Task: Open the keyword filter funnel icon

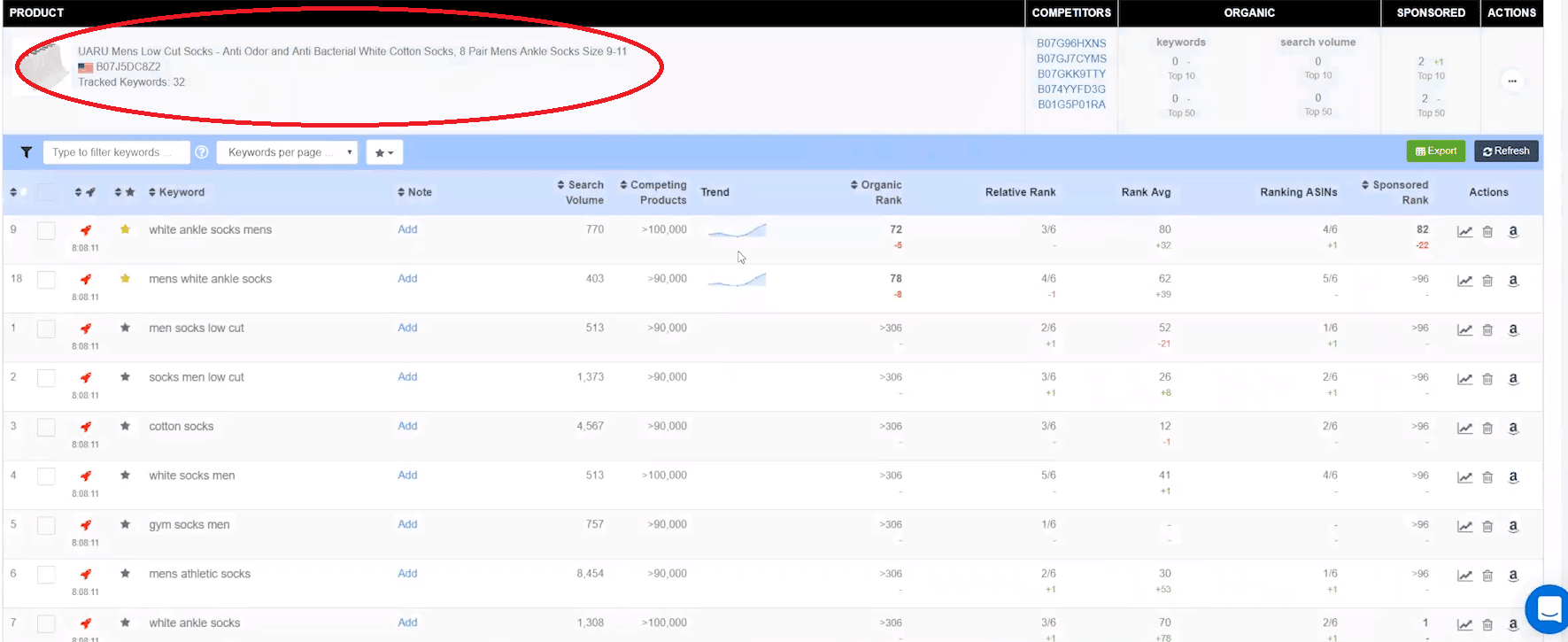Action: (x=27, y=152)
